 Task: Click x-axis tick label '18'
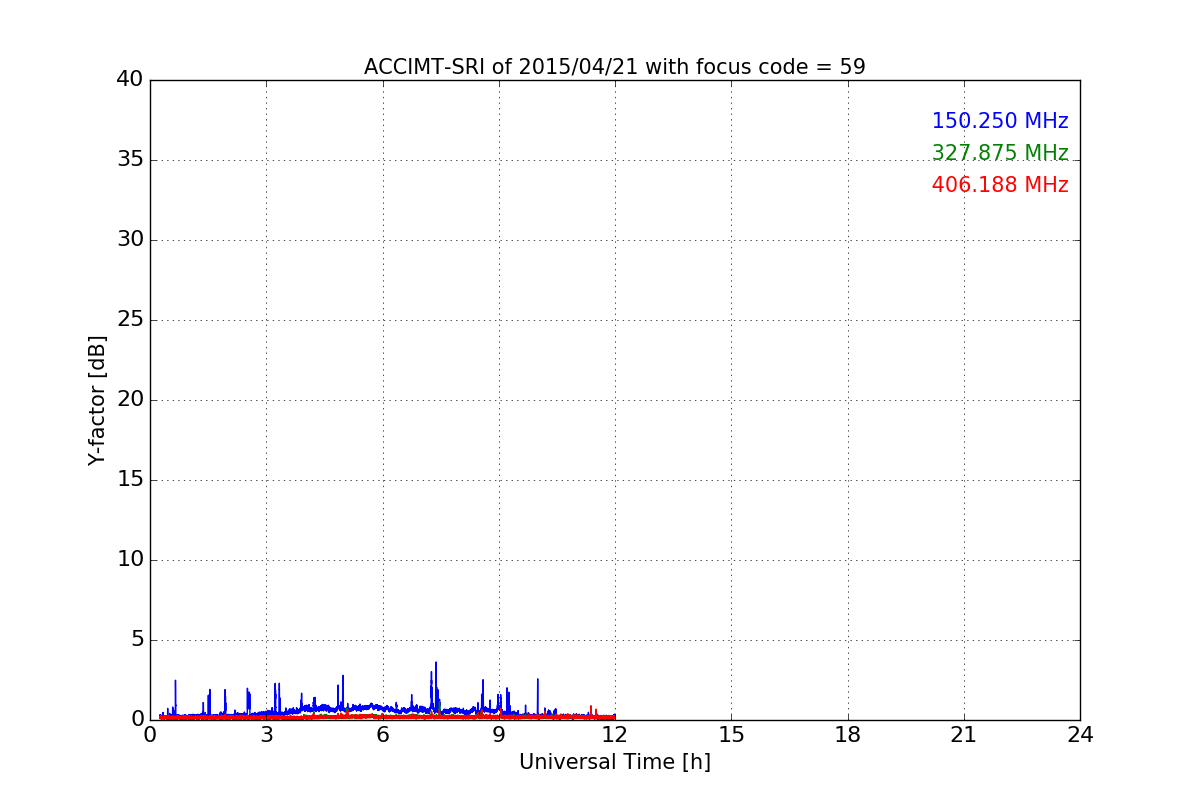[x=848, y=735]
